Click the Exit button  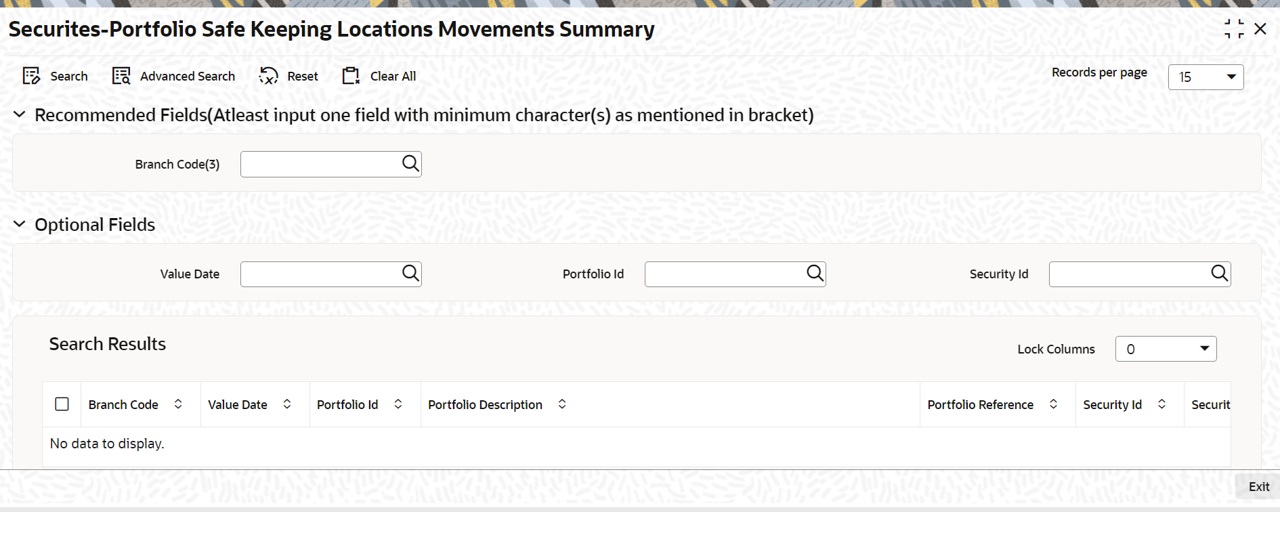point(1259,487)
